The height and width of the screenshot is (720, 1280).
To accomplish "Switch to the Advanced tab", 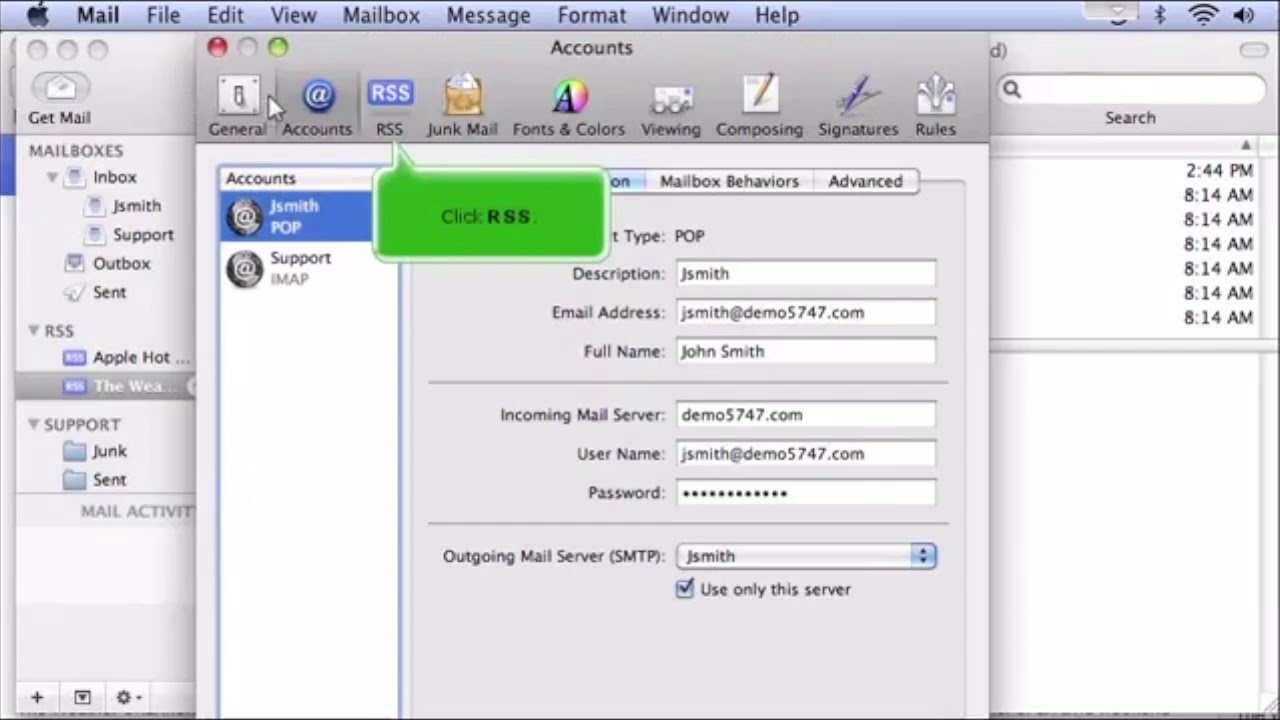I will click(x=865, y=181).
